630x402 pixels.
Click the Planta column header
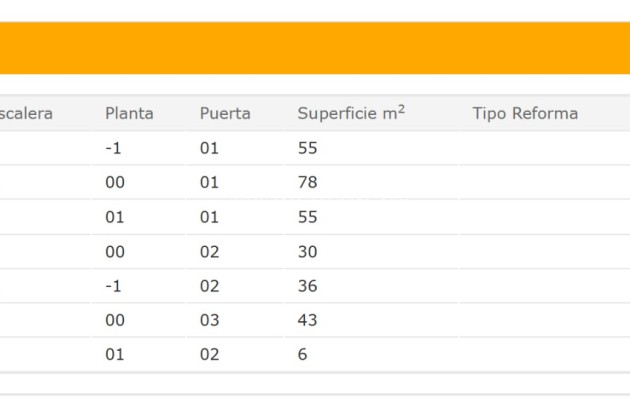coord(129,114)
